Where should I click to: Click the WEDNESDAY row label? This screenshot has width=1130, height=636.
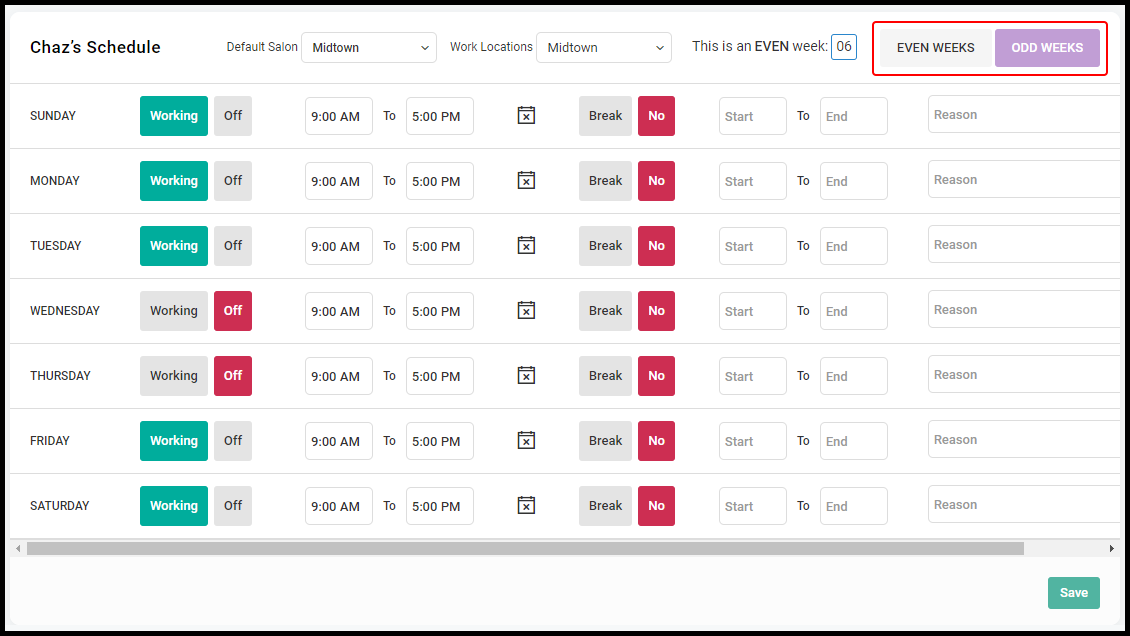tap(65, 310)
